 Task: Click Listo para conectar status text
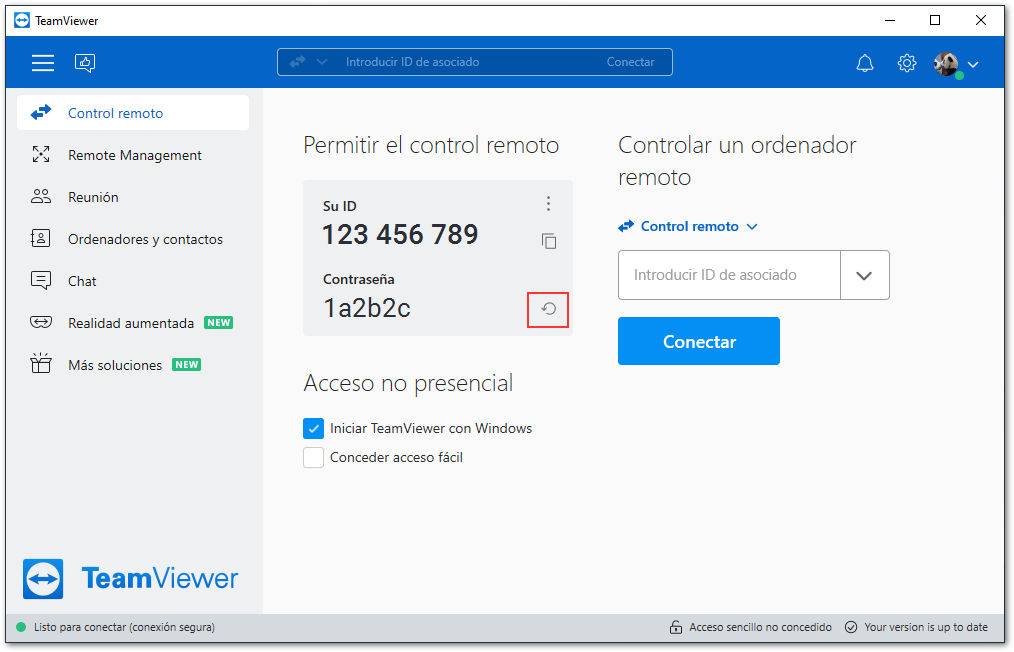coord(124,627)
